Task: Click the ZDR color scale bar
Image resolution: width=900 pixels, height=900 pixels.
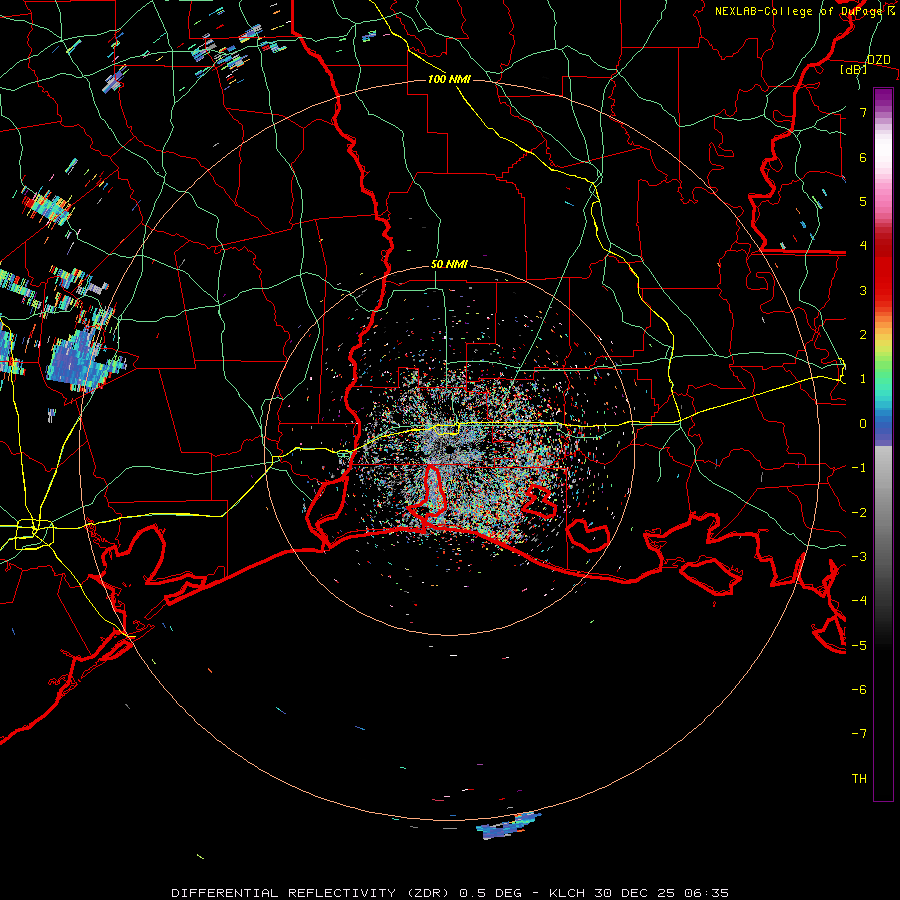Action: point(883,444)
